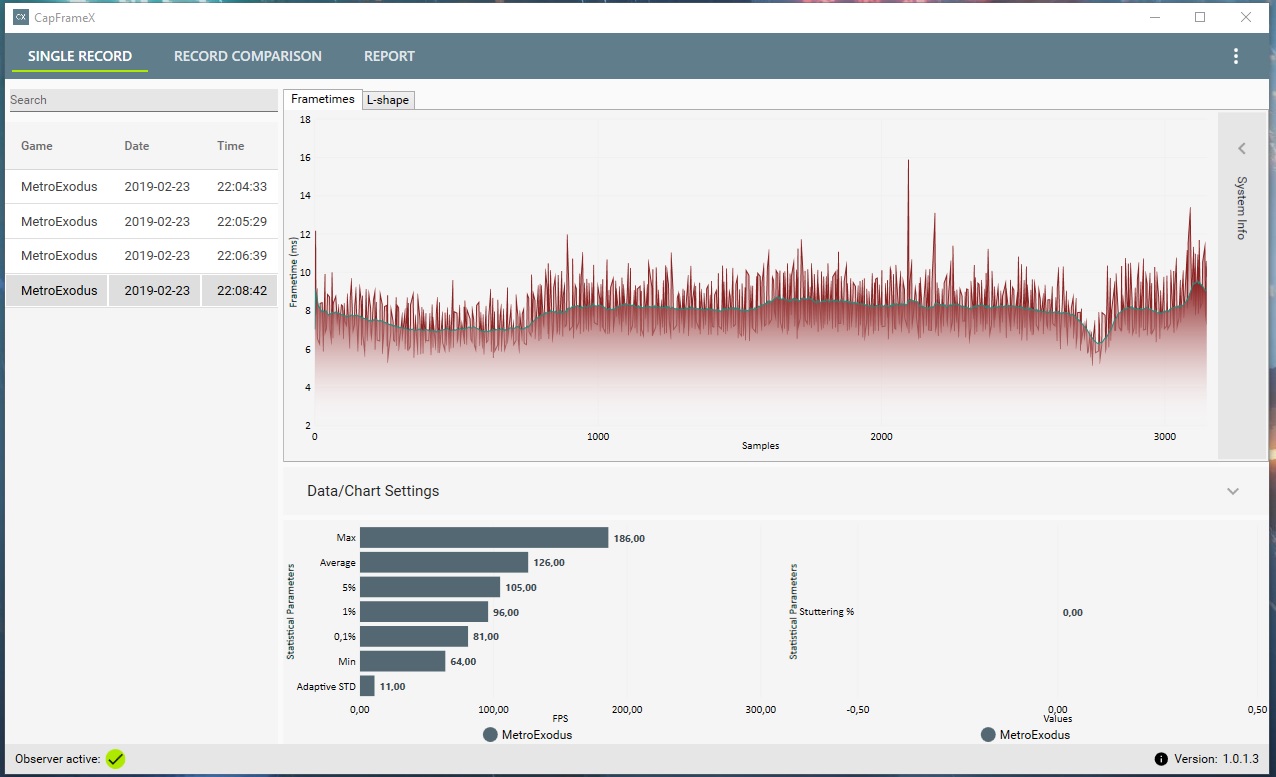Click the MetroExodus legend dot under FPS chart
1276x777 pixels.
pos(490,735)
